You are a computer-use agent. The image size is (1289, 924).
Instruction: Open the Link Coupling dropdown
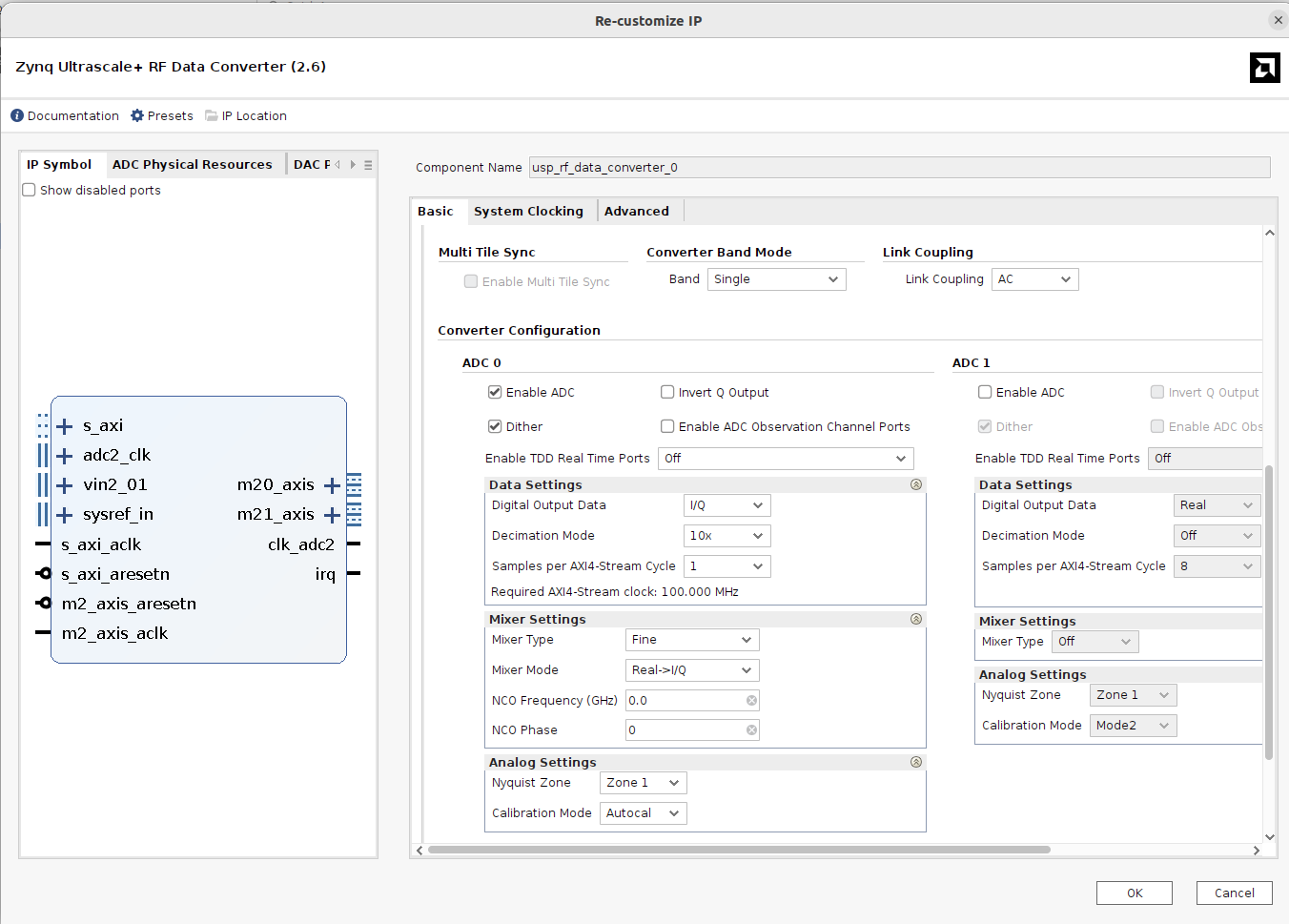pyautogui.click(x=1035, y=279)
